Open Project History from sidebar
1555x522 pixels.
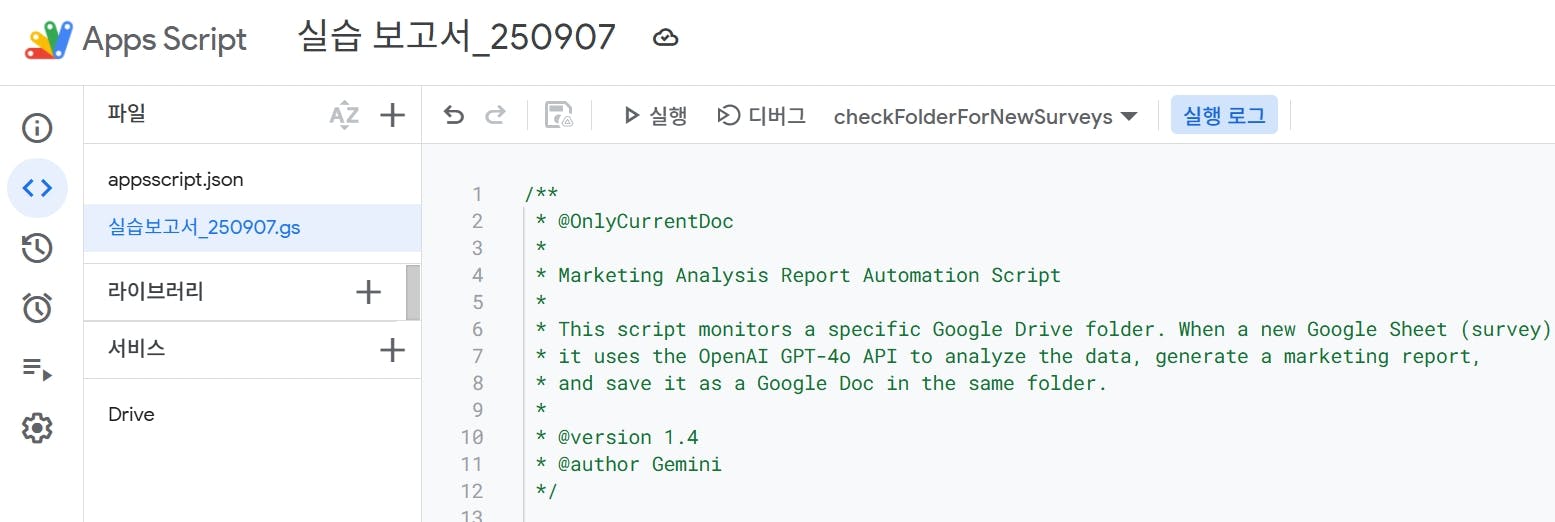(x=37, y=248)
